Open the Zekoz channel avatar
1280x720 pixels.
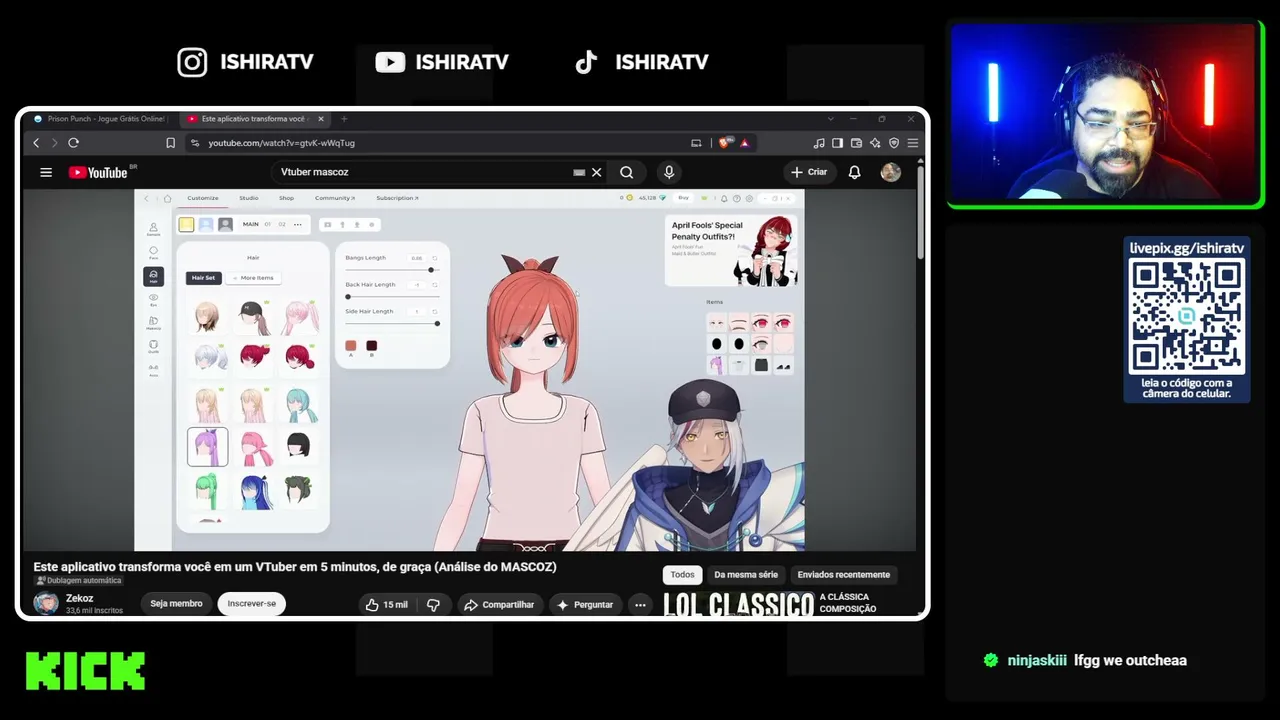coord(46,603)
